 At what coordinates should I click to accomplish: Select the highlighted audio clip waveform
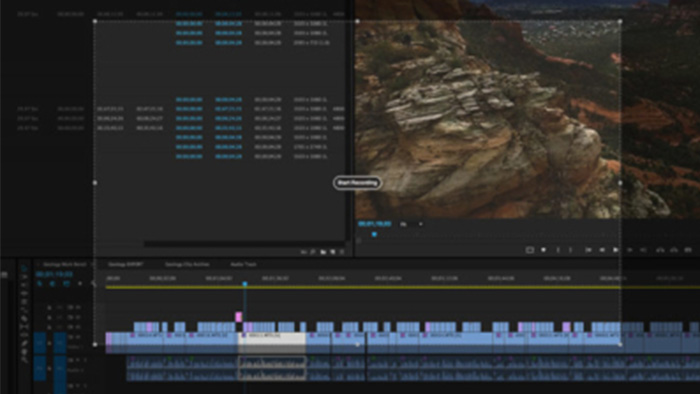pos(272,368)
